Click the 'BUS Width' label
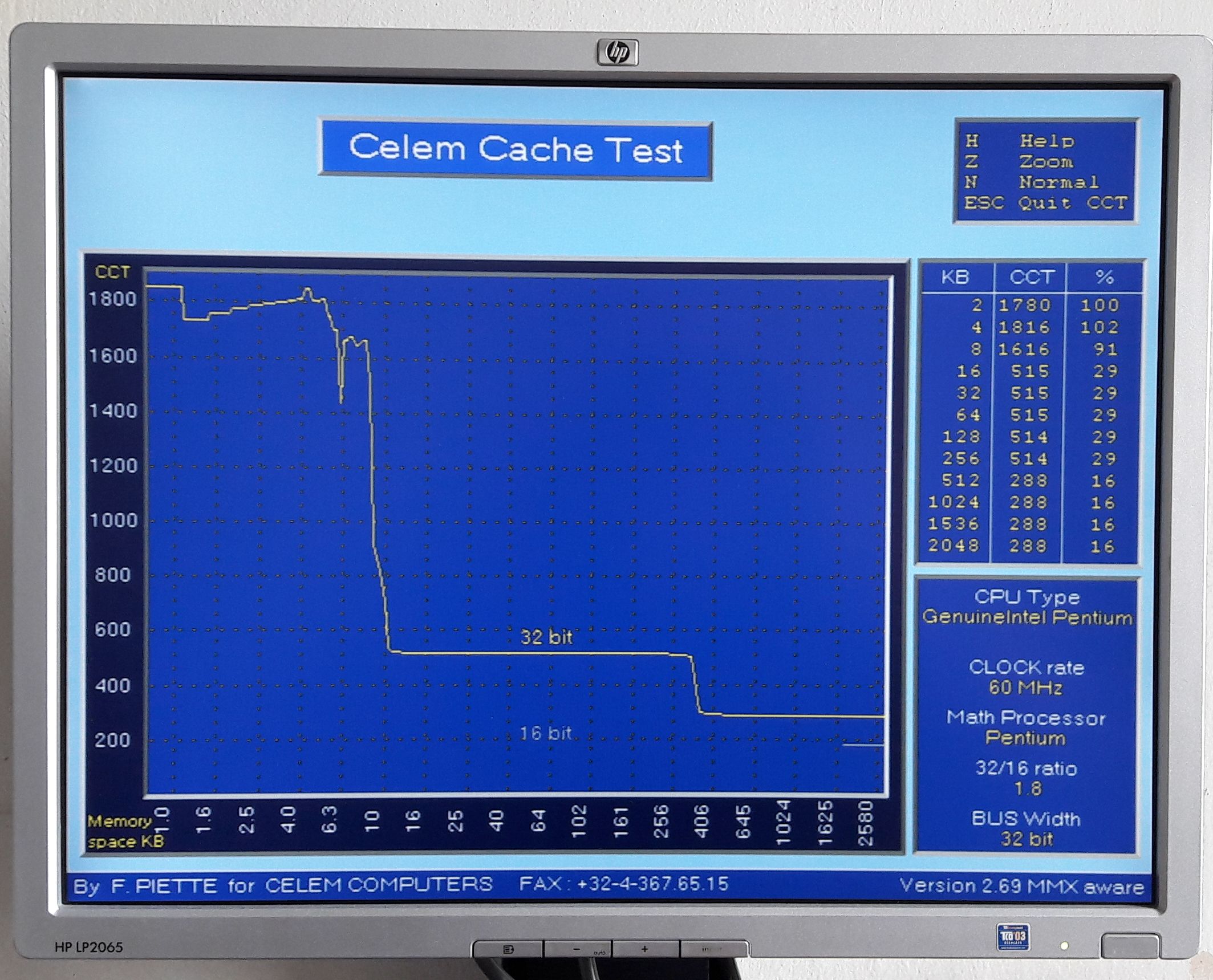The width and height of the screenshot is (1213, 980). coord(1026,819)
